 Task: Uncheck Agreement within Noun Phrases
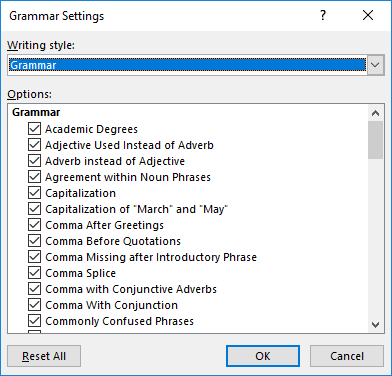34,177
